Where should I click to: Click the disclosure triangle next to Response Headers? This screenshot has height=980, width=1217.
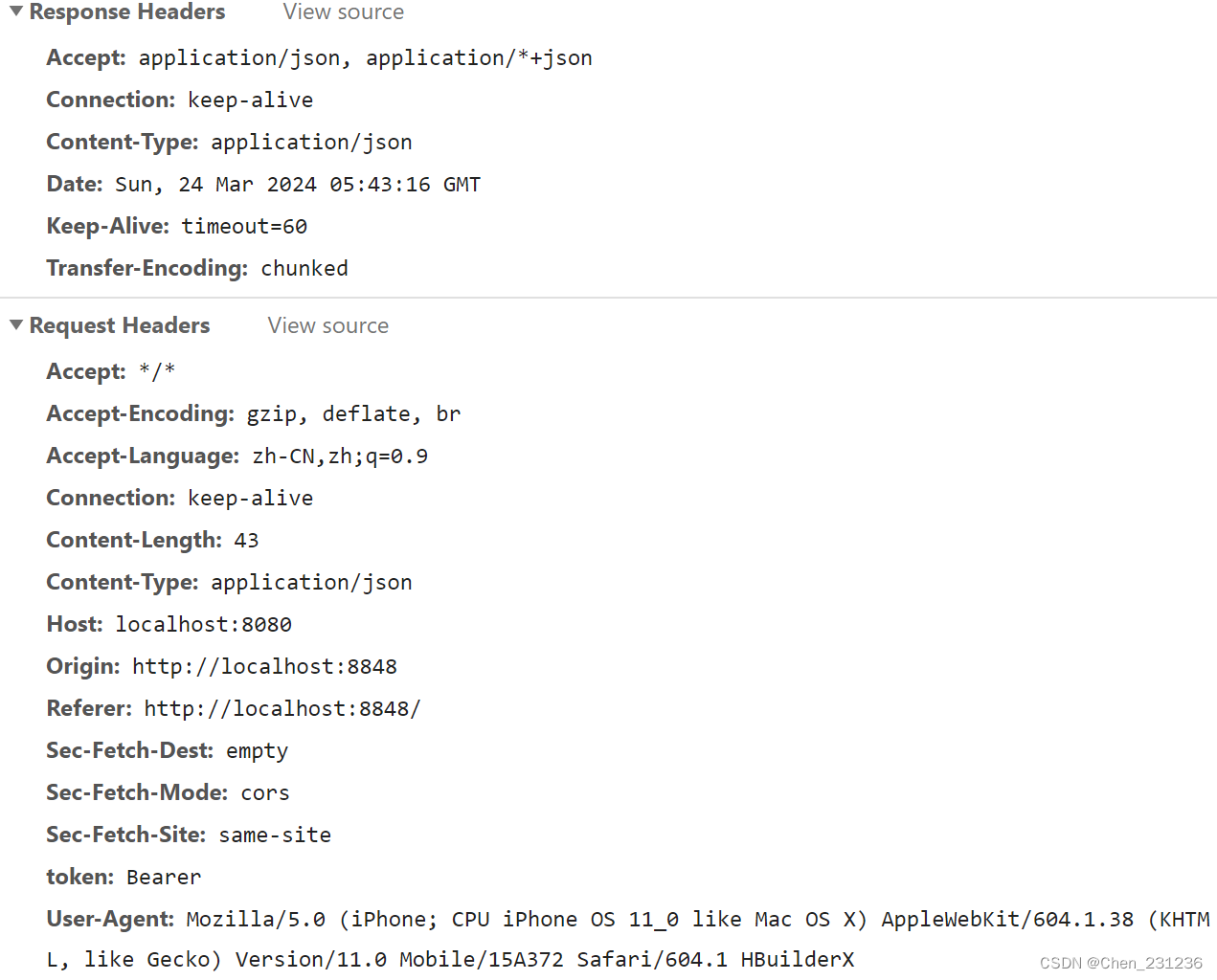pyautogui.click(x=15, y=11)
